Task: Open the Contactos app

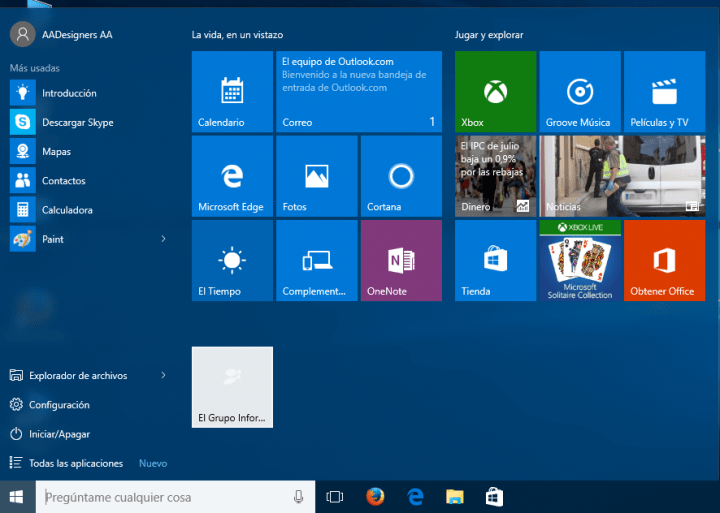Action: coord(88,180)
